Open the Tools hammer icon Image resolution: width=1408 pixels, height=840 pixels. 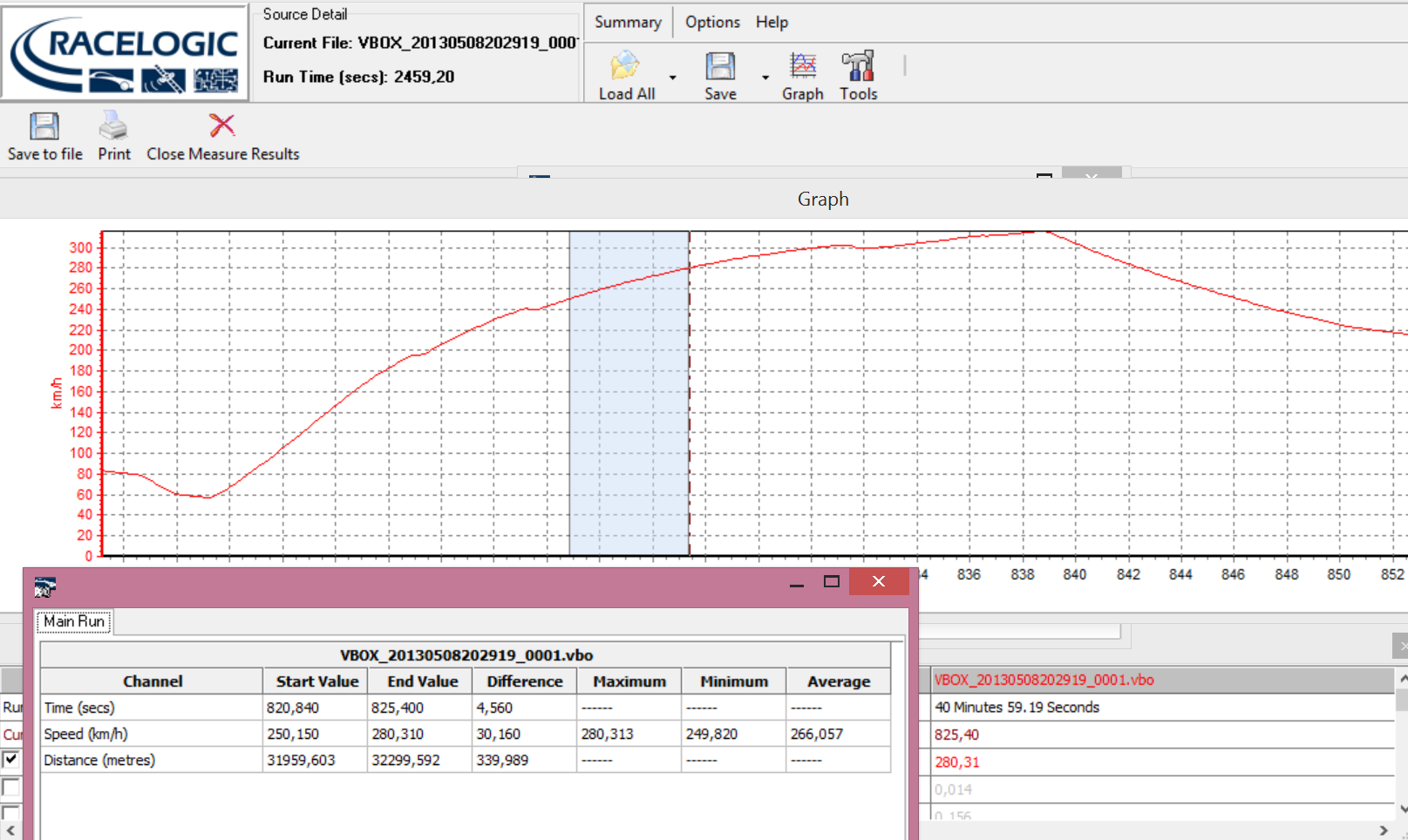coord(858,66)
